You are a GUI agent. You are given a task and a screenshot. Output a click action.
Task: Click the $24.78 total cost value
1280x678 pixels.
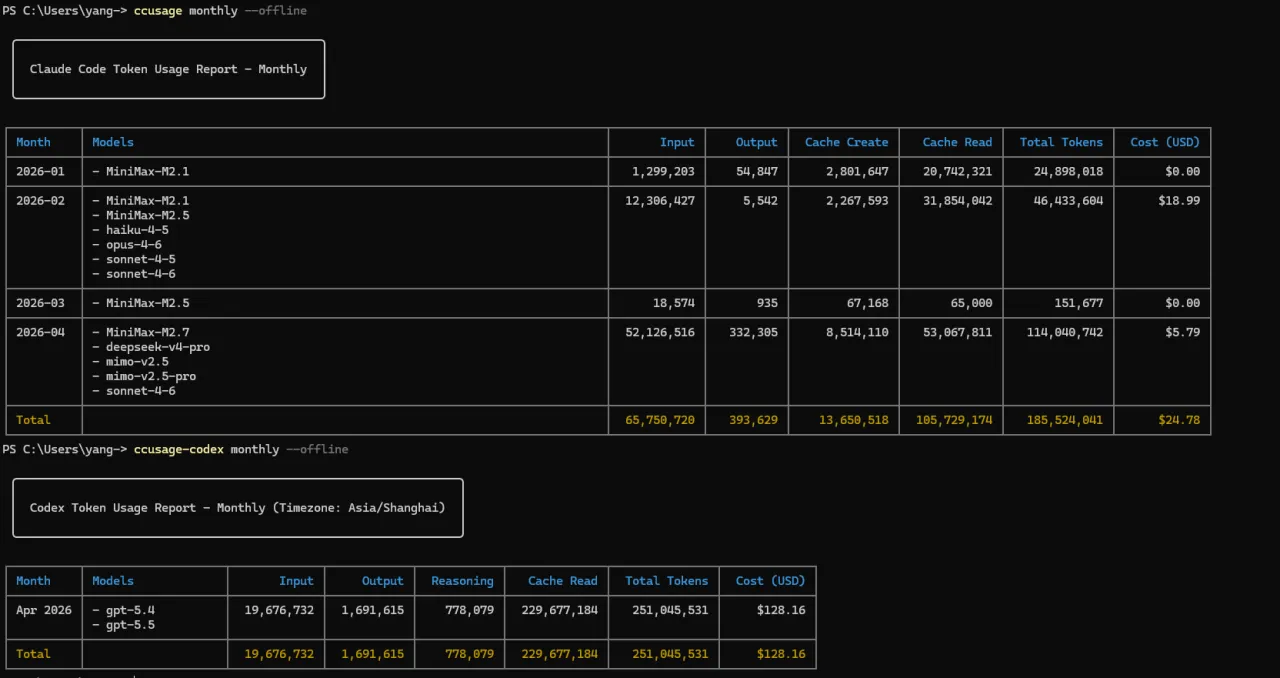coord(1179,420)
